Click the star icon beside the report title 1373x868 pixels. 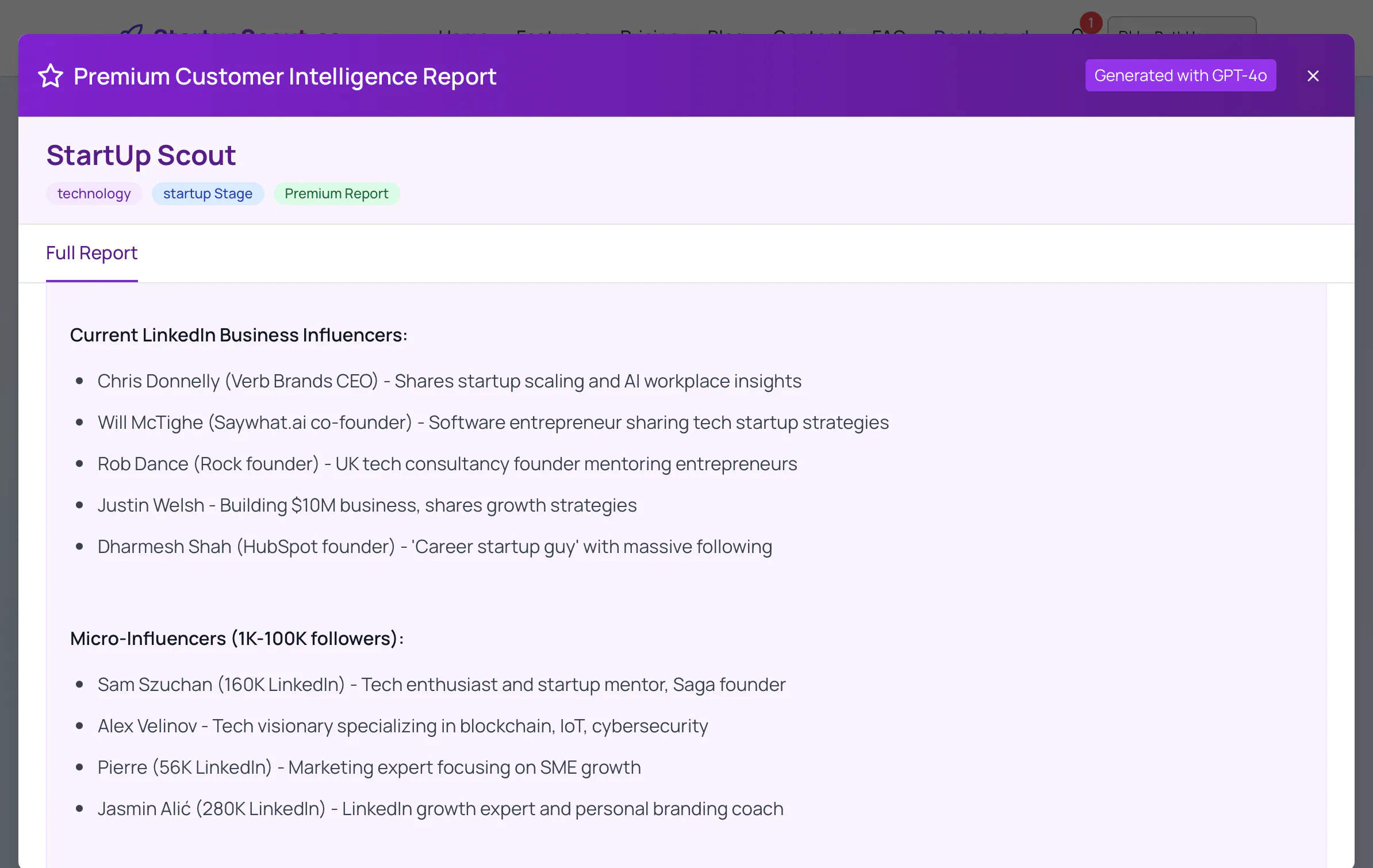coord(51,76)
